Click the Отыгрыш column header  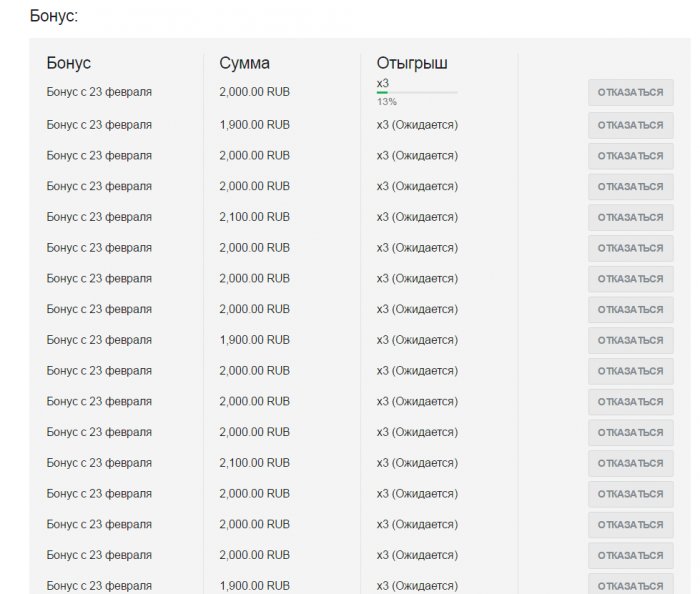click(412, 63)
